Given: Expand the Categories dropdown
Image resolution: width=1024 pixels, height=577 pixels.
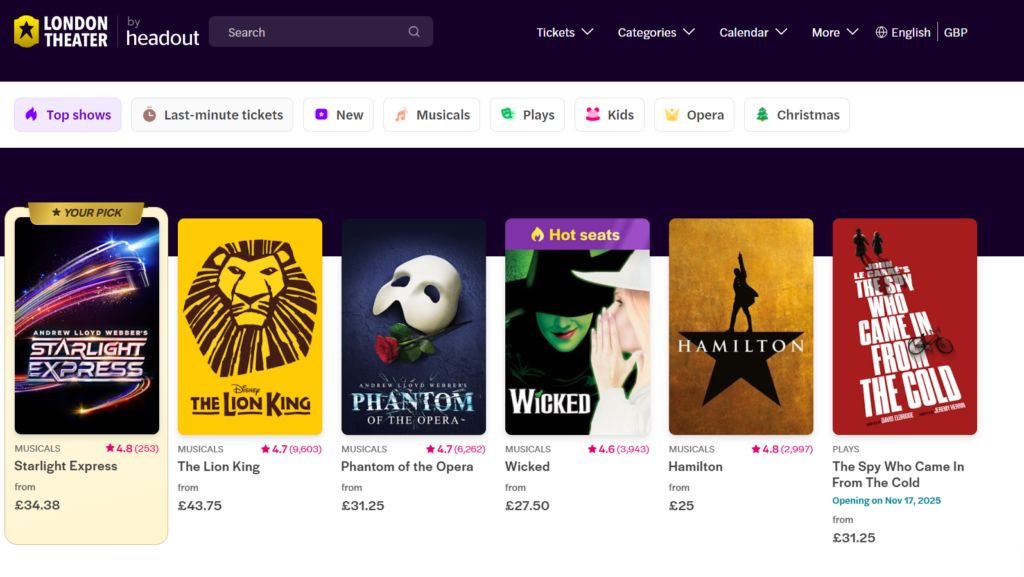Looking at the screenshot, I should (656, 33).
